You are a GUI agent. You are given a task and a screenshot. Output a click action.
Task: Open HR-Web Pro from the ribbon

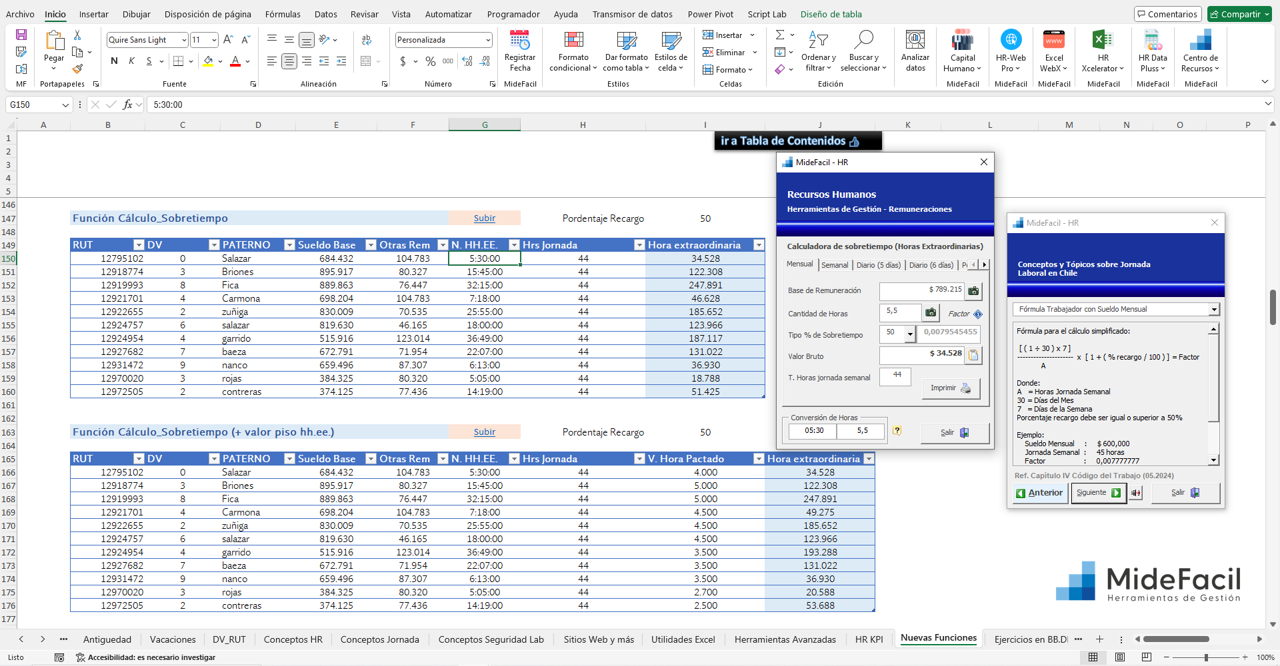click(1010, 41)
